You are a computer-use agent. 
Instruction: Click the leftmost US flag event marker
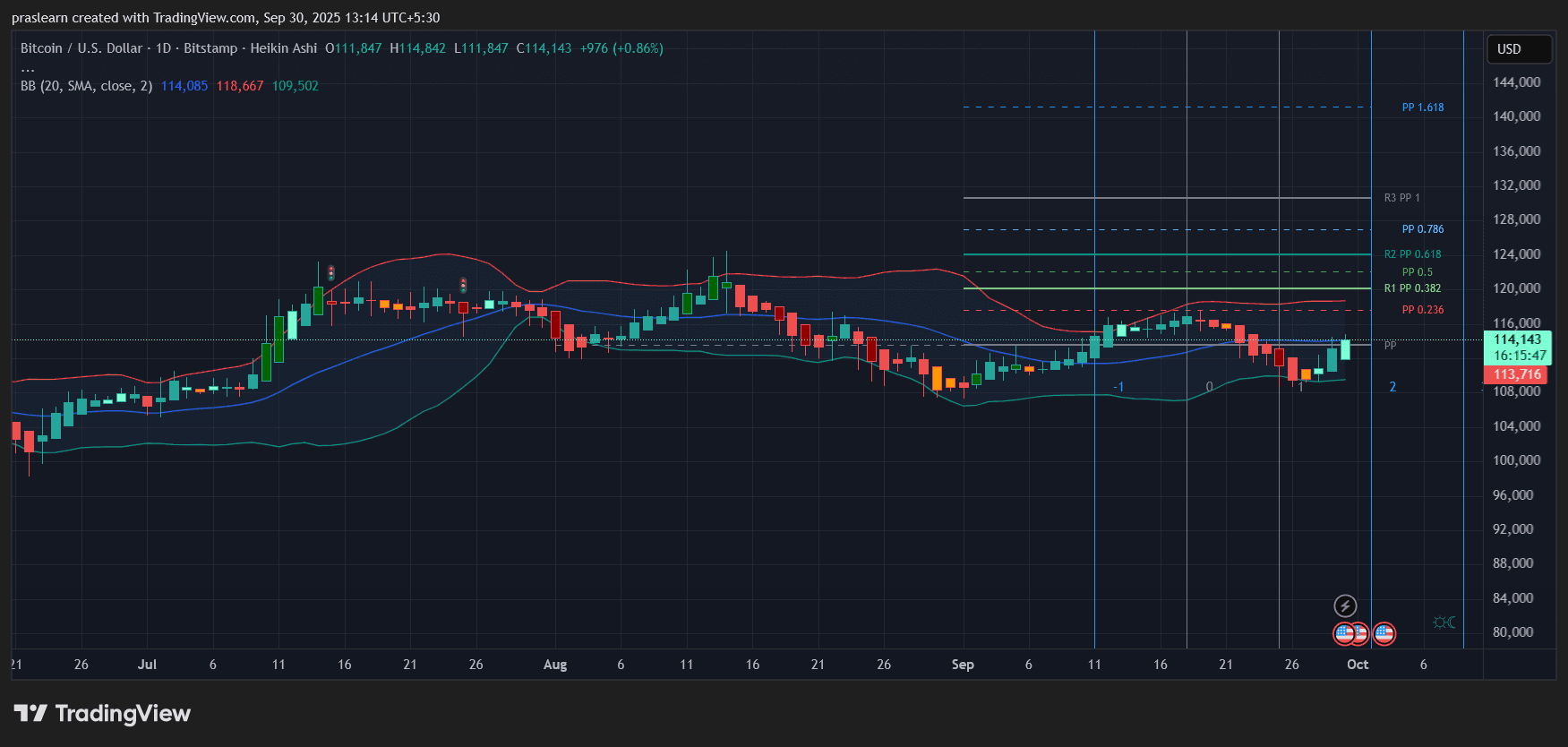1343,634
